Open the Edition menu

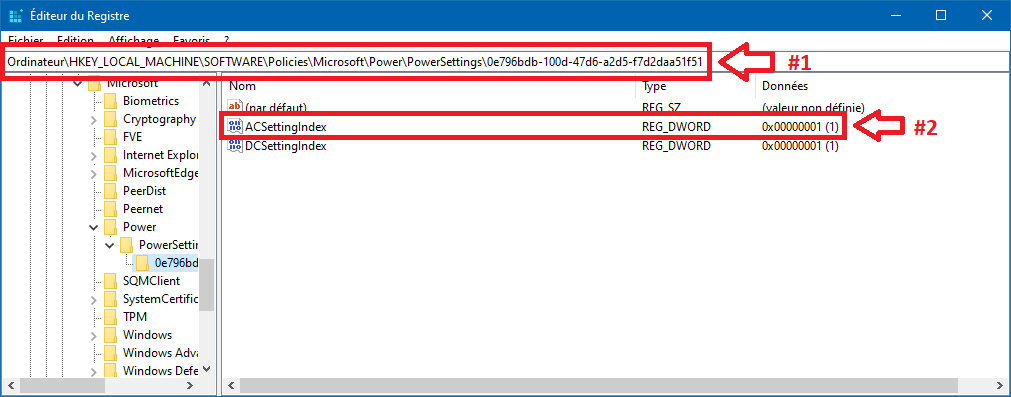(x=75, y=40)
